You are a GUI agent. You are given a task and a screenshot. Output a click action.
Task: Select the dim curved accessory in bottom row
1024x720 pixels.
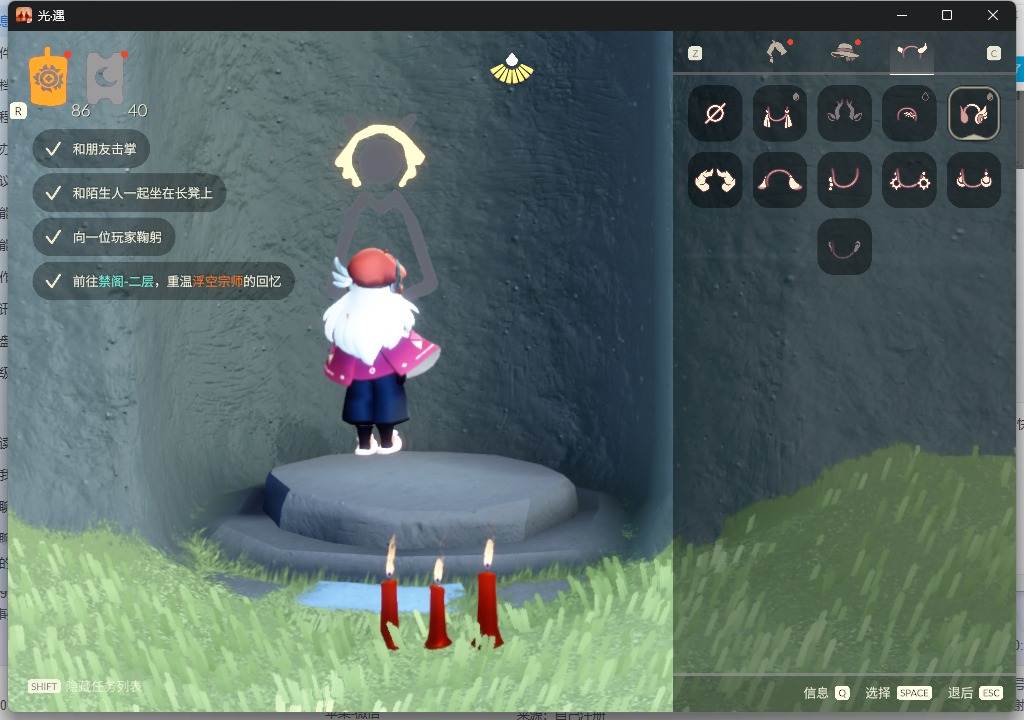844,246
